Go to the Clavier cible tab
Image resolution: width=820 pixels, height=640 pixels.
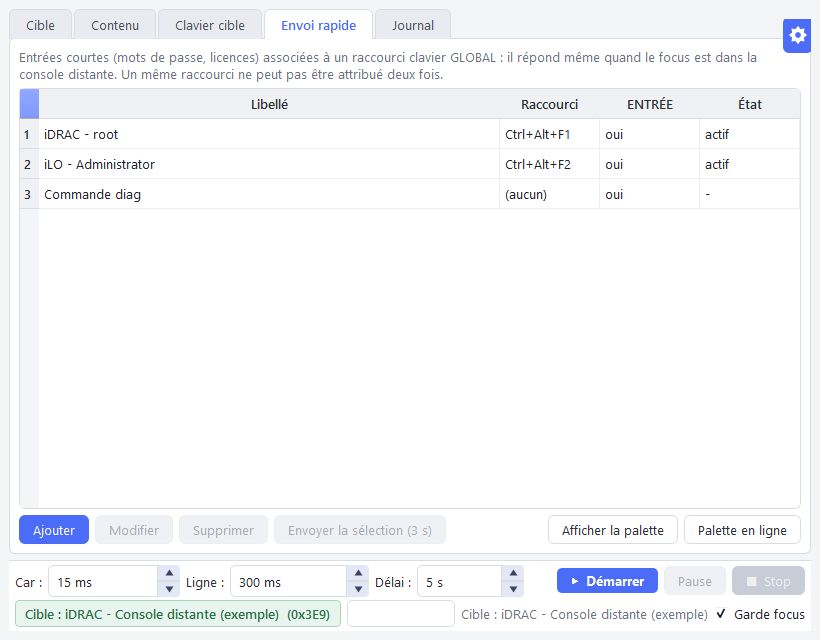tap(210, 25)
